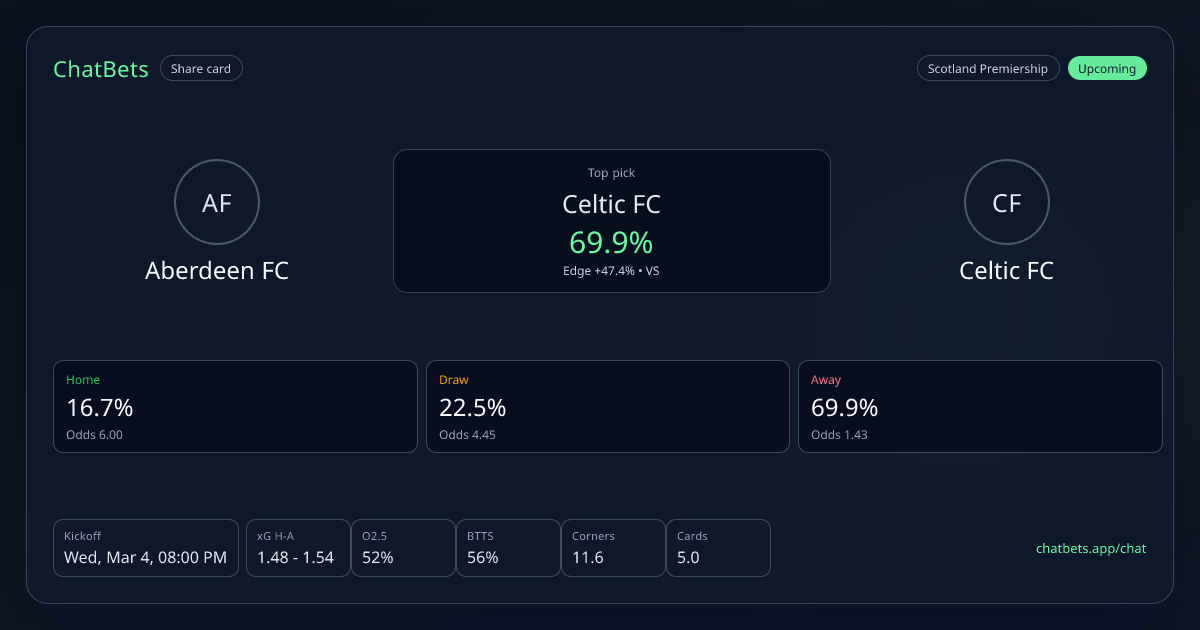
Task: Select the Home 16.7% odds card
Action: tap(235, 406)
